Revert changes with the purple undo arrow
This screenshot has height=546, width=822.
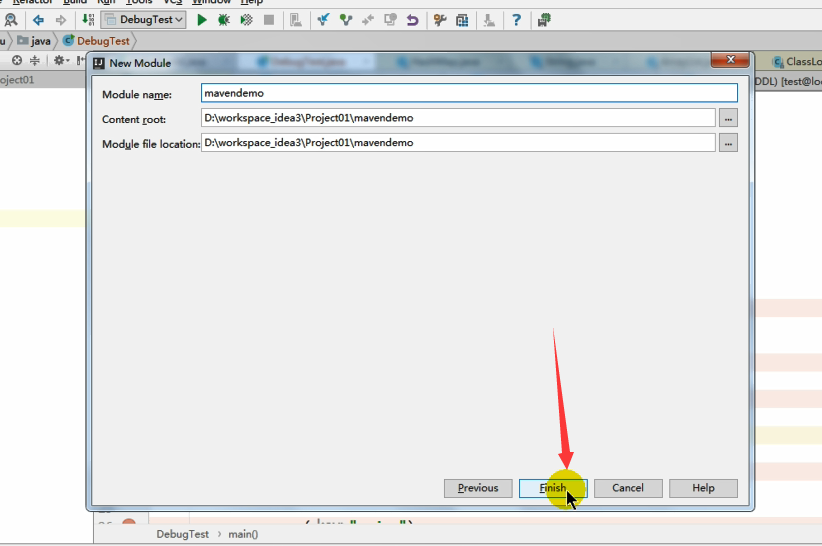coord(413,20)
